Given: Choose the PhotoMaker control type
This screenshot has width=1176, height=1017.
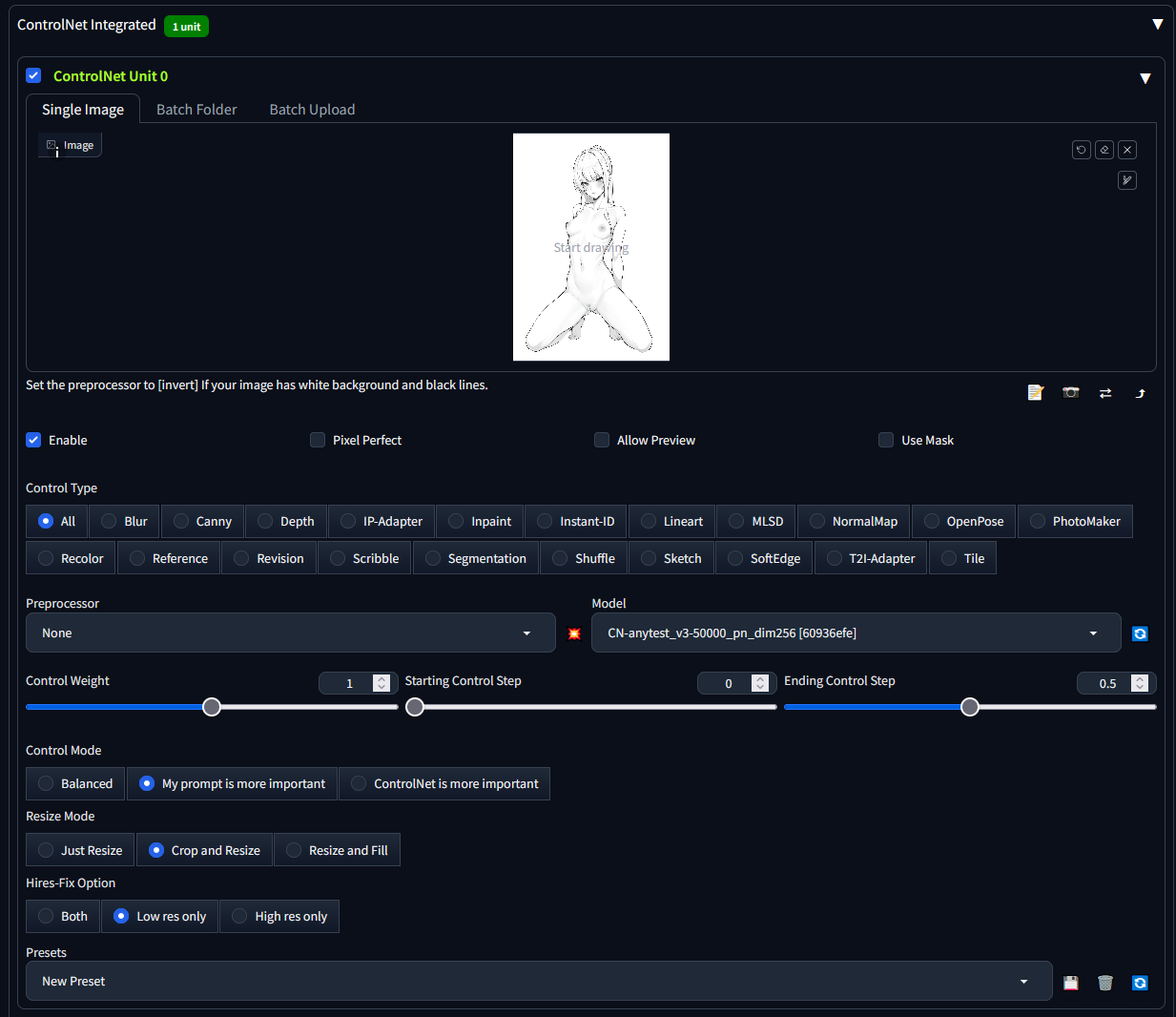Looking at the screenshot, I should (x=1076, y=522).
